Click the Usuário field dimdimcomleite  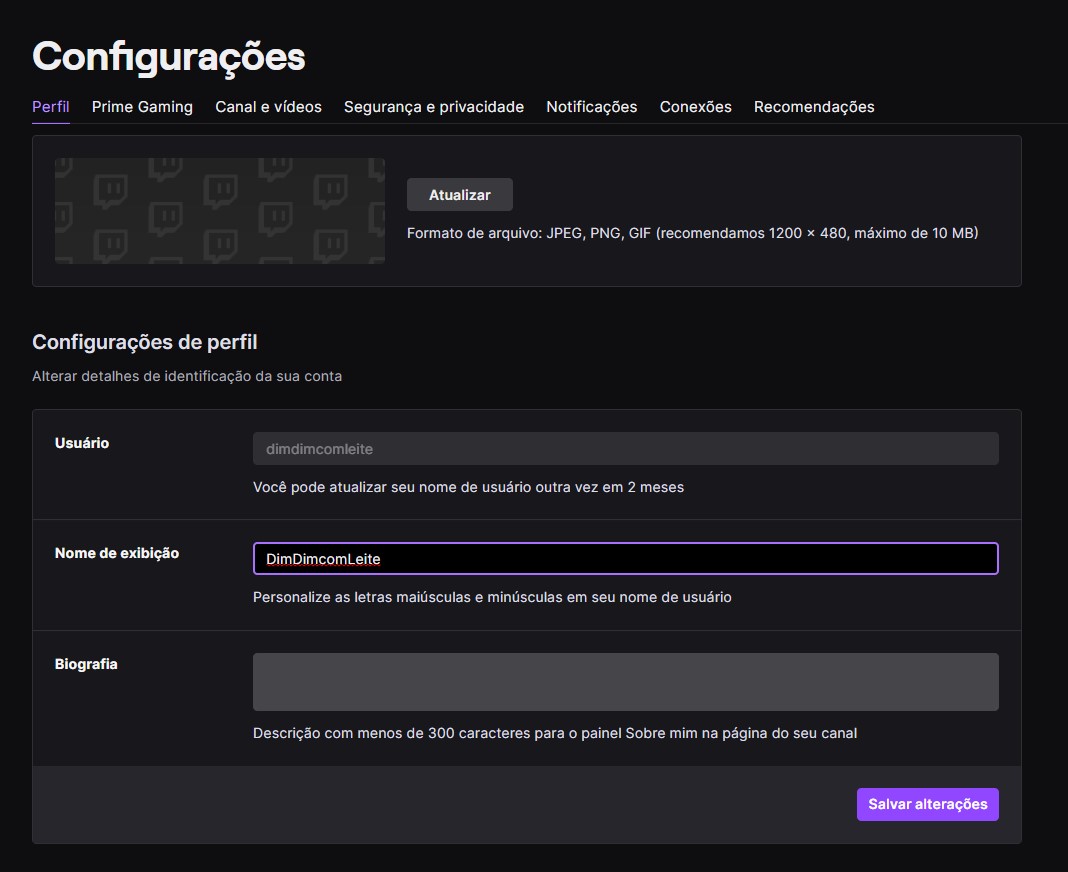625,449
